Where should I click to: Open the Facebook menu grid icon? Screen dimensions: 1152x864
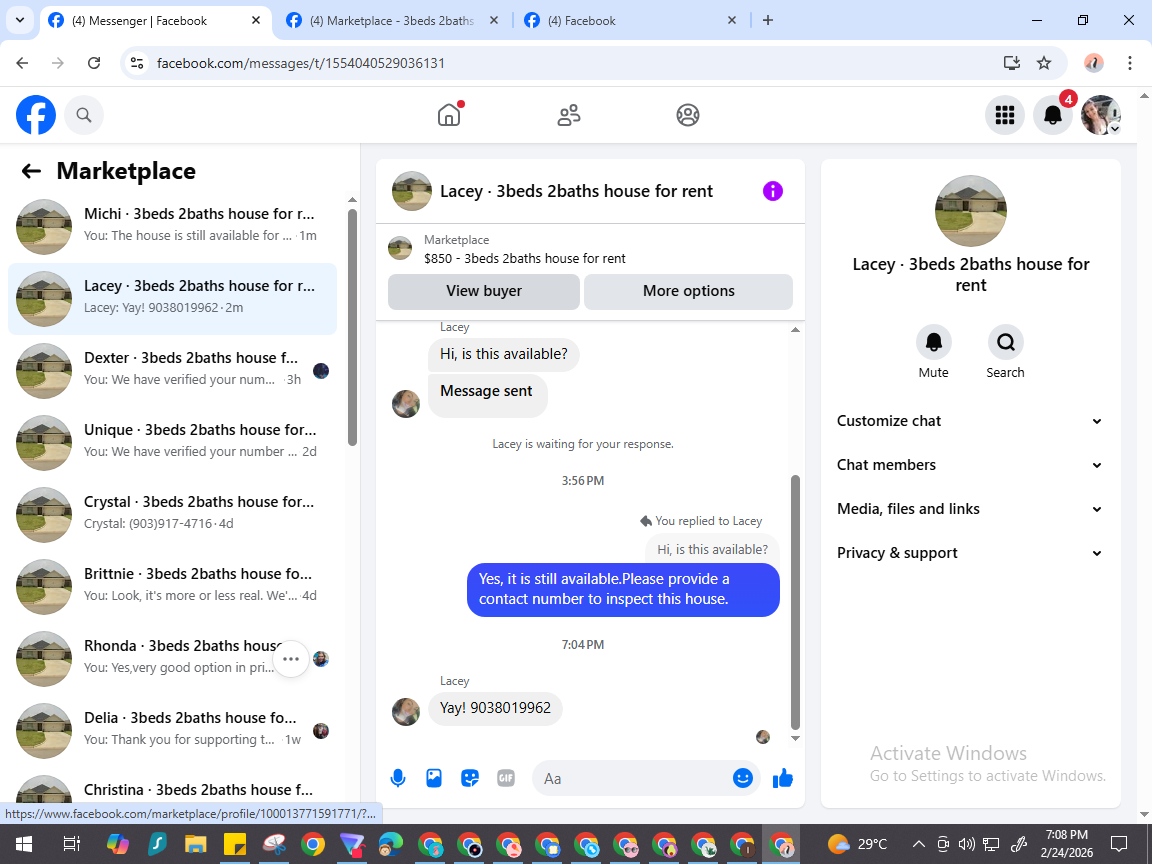(x=1004, y=115)
